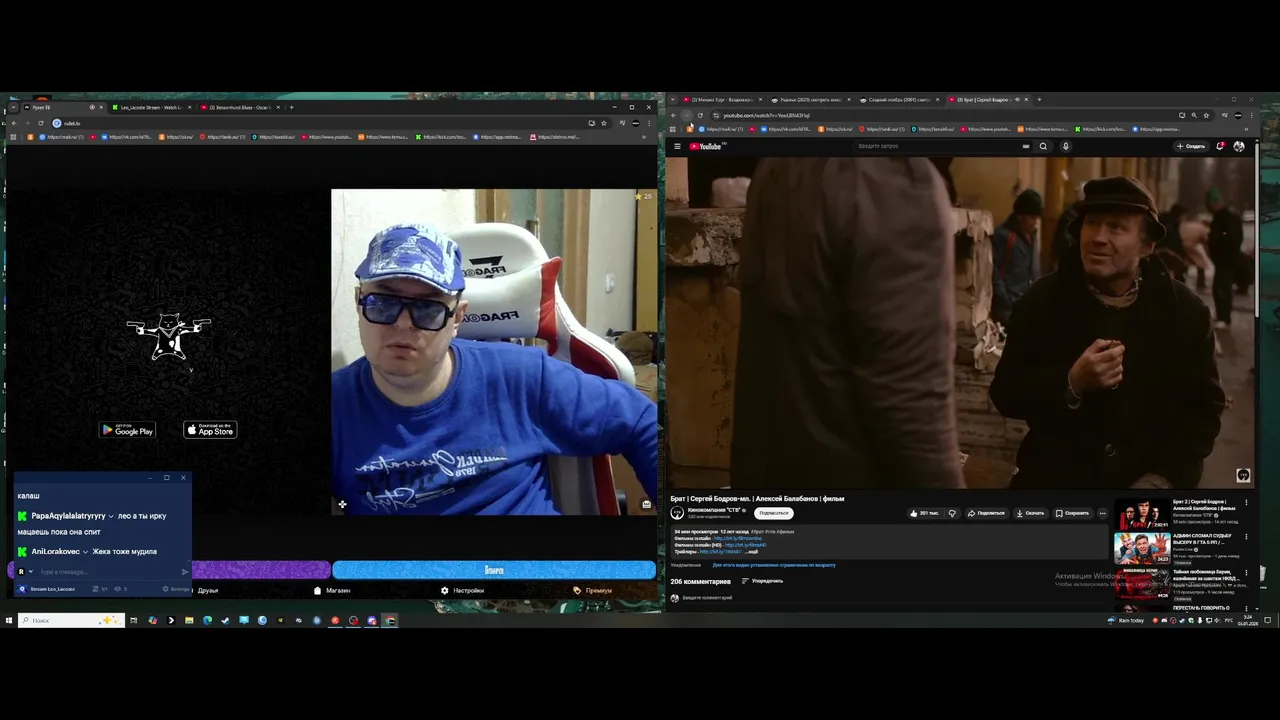Switch to the 'Сладкий ноябрь (2001)' browser tab
This screenshot has width=1280, height=720.
897,100
